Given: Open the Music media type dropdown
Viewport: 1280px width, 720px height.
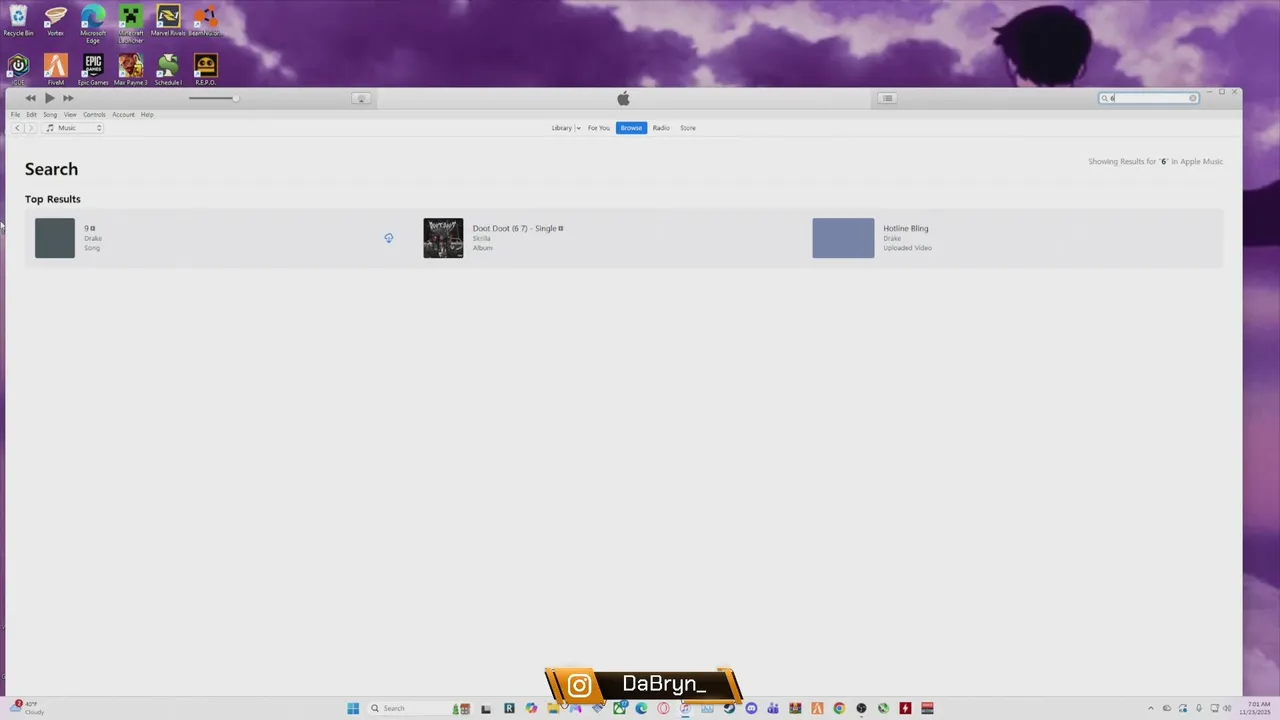Looking at the screenshot, I should 73,128.
